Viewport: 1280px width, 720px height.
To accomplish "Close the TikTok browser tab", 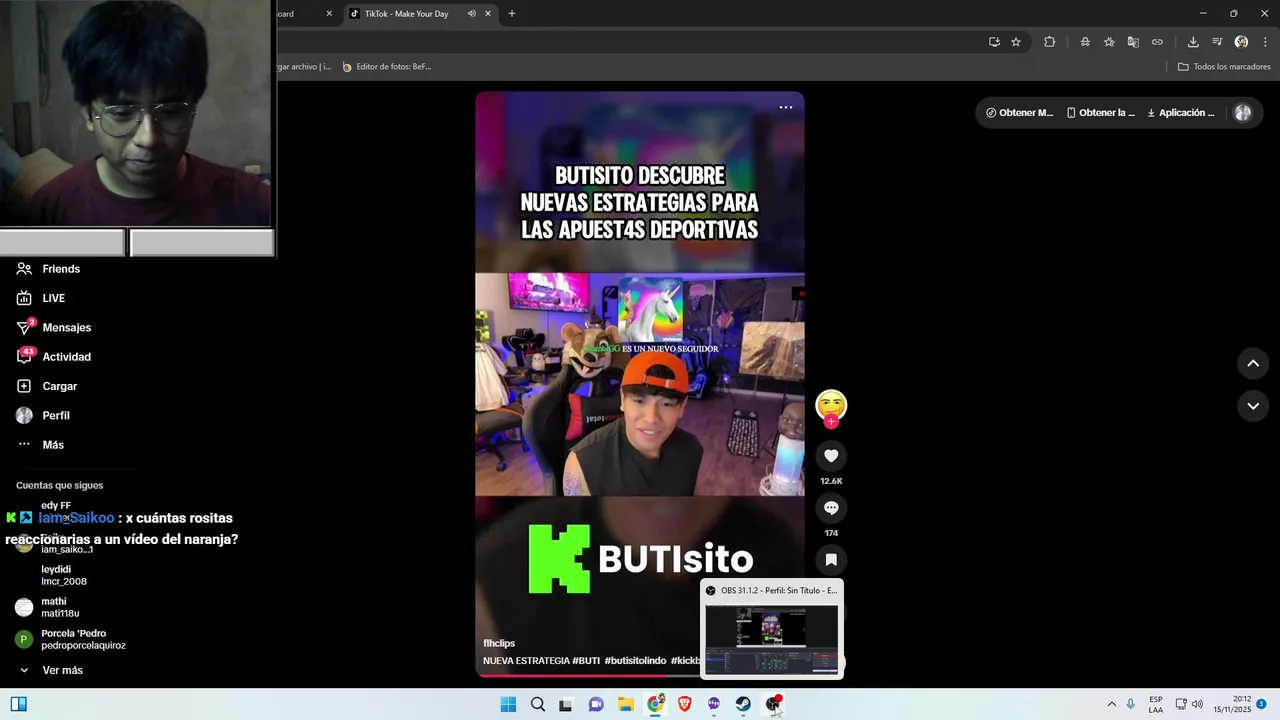I will pos(488,14).
